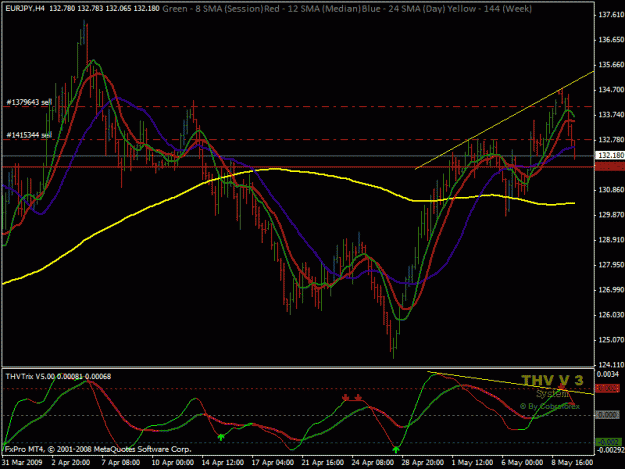Click the 21 Apr 16:00 time label

(322, 462)
